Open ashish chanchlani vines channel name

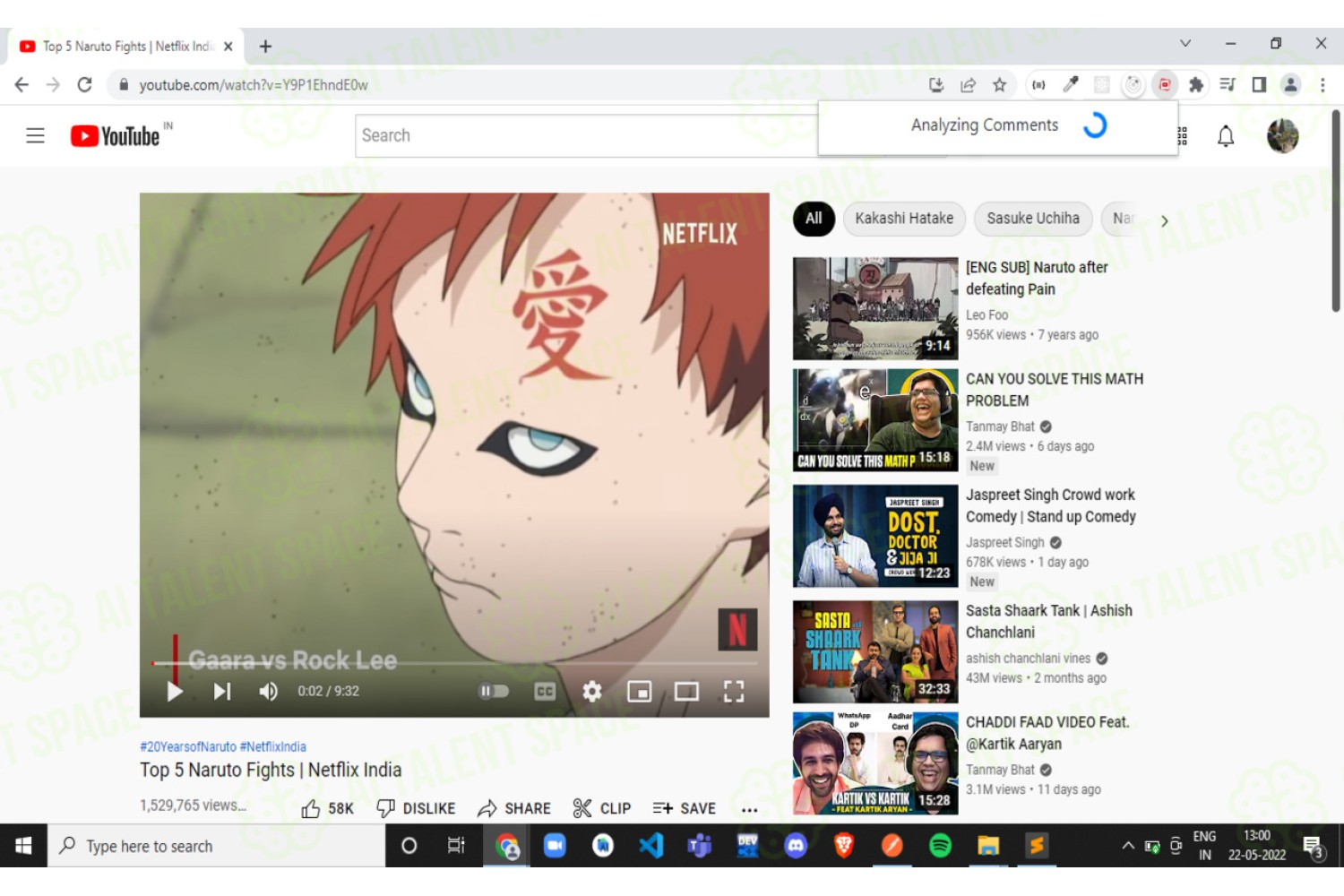(1029, 659)
